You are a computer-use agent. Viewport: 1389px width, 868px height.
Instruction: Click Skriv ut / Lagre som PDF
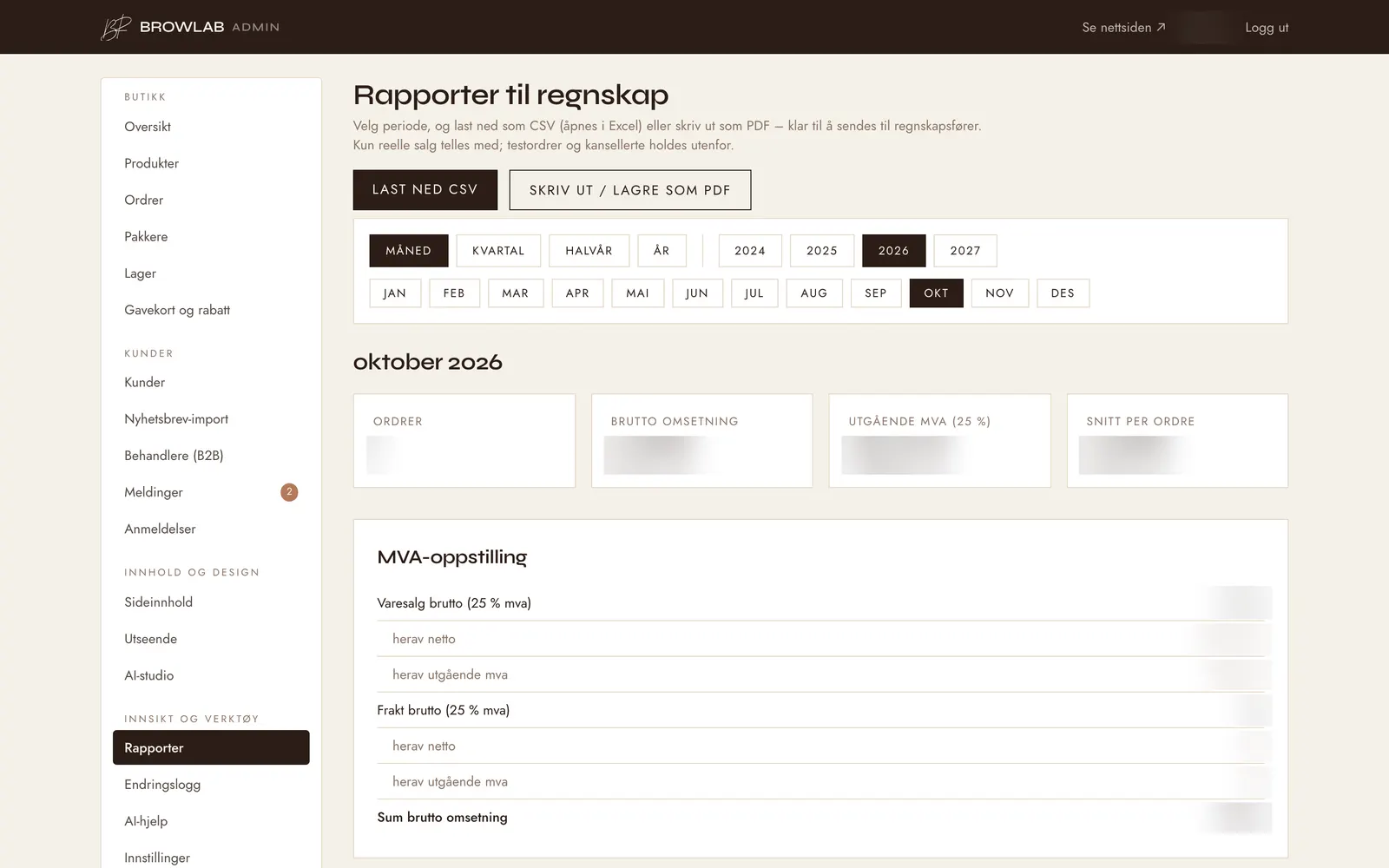click(x=630, y=190)
